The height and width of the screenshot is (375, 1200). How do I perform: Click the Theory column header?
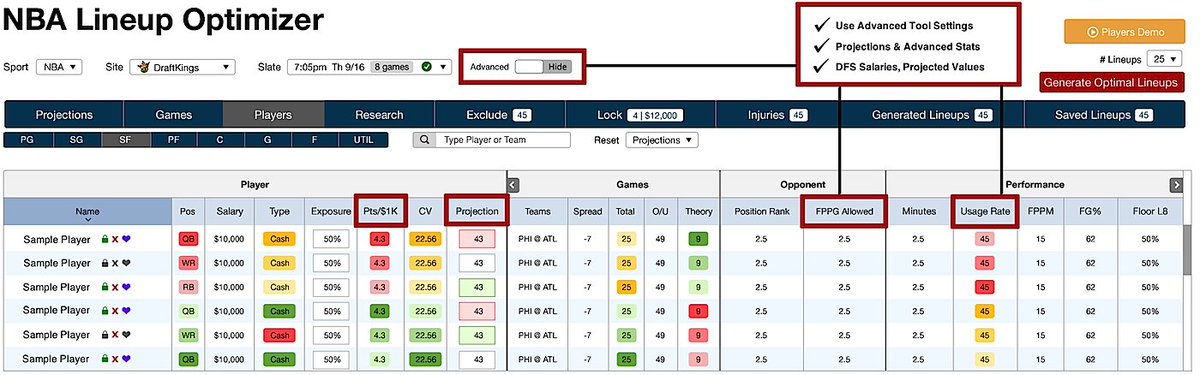click(x=698, y=211)
